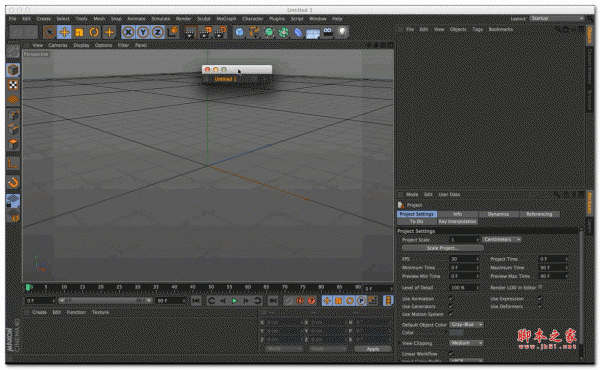
Task: Open the MoGraph menu
Action: [x=226, y=18]
